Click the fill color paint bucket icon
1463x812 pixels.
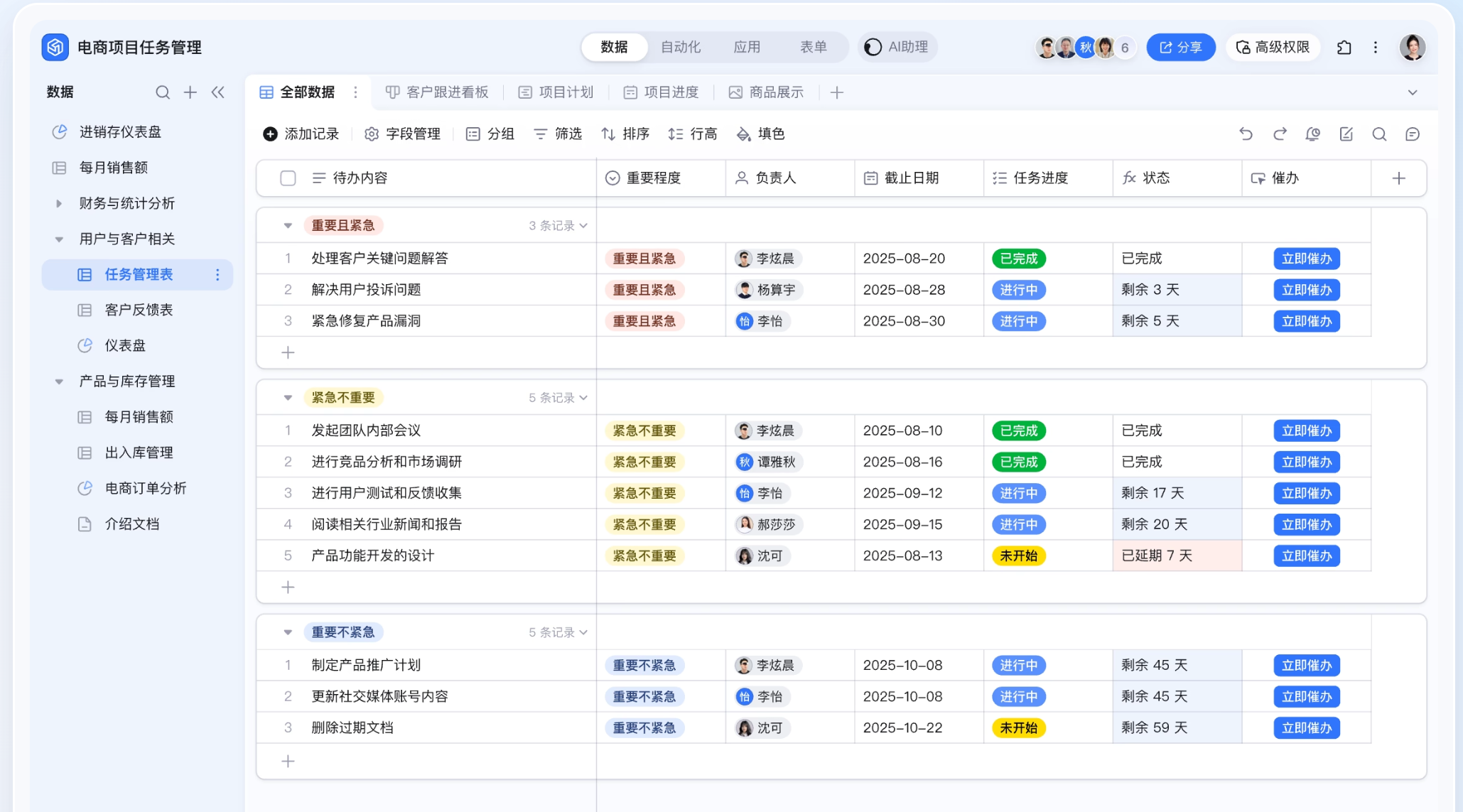click(x=743, y=134)
